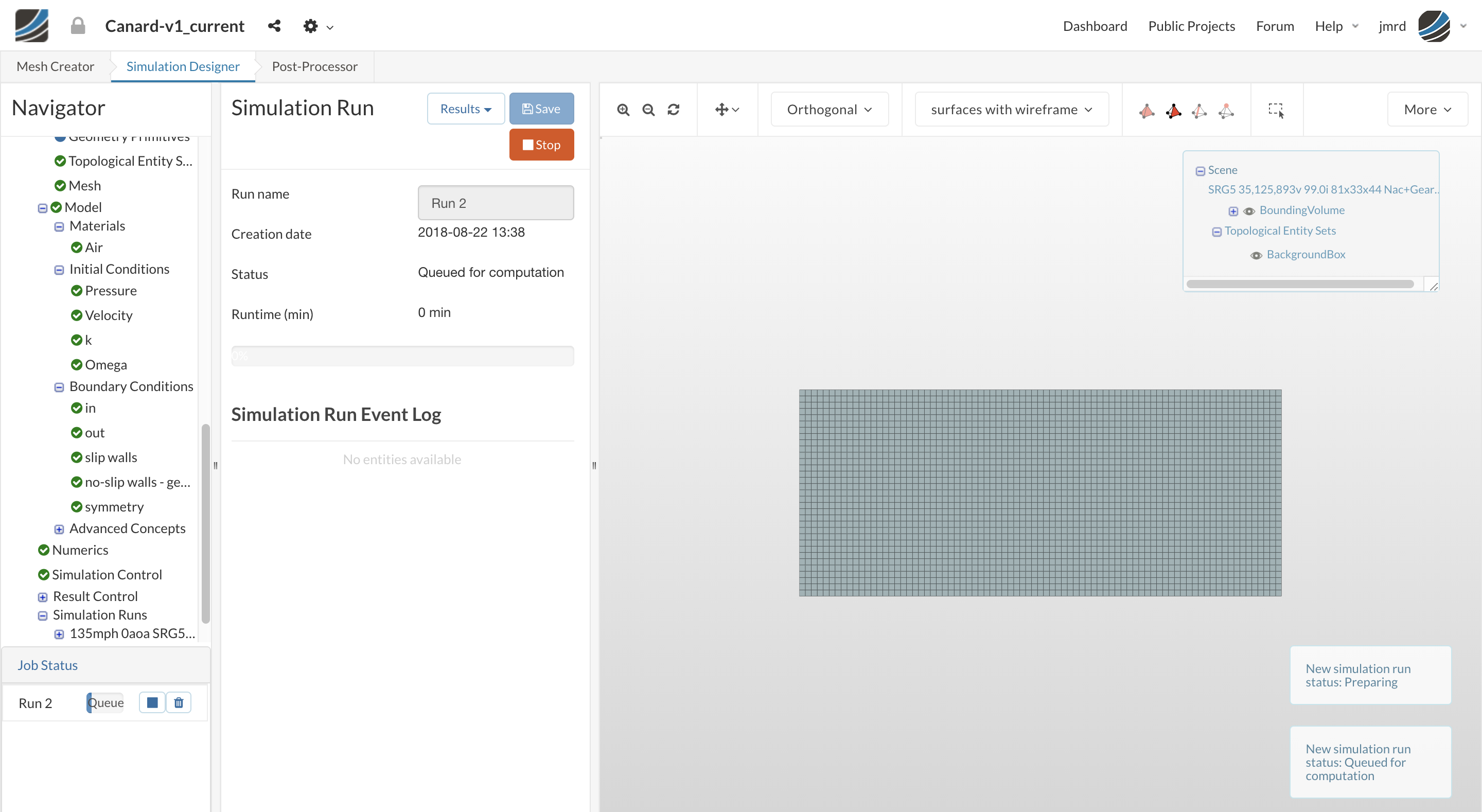Toggle visibility of BoundingVolume

point(1249,211)
